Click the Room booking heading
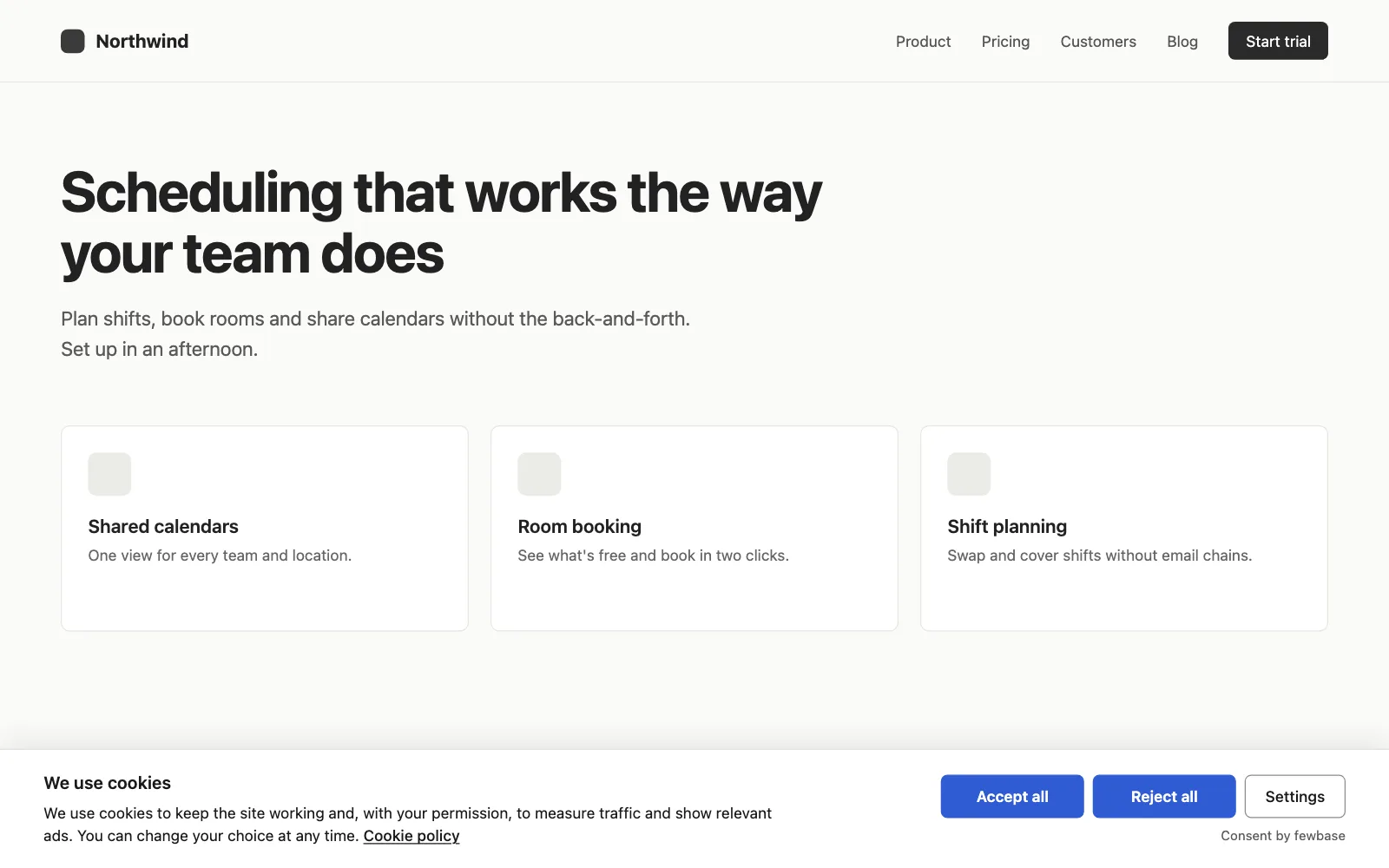This screenshot has height=868, width=1389. tap(579, 527)
